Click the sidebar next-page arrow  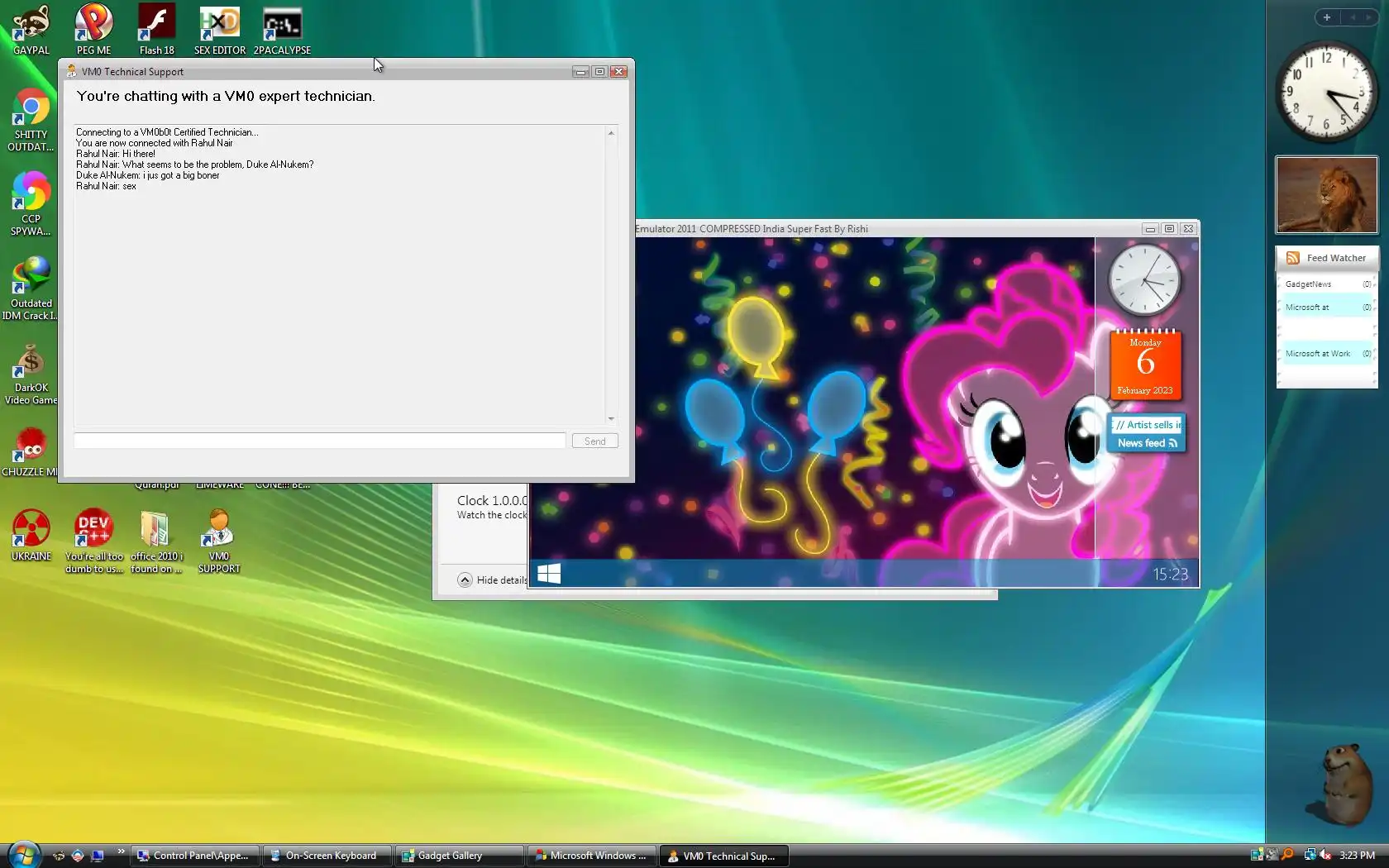(x=1368, y=17)
